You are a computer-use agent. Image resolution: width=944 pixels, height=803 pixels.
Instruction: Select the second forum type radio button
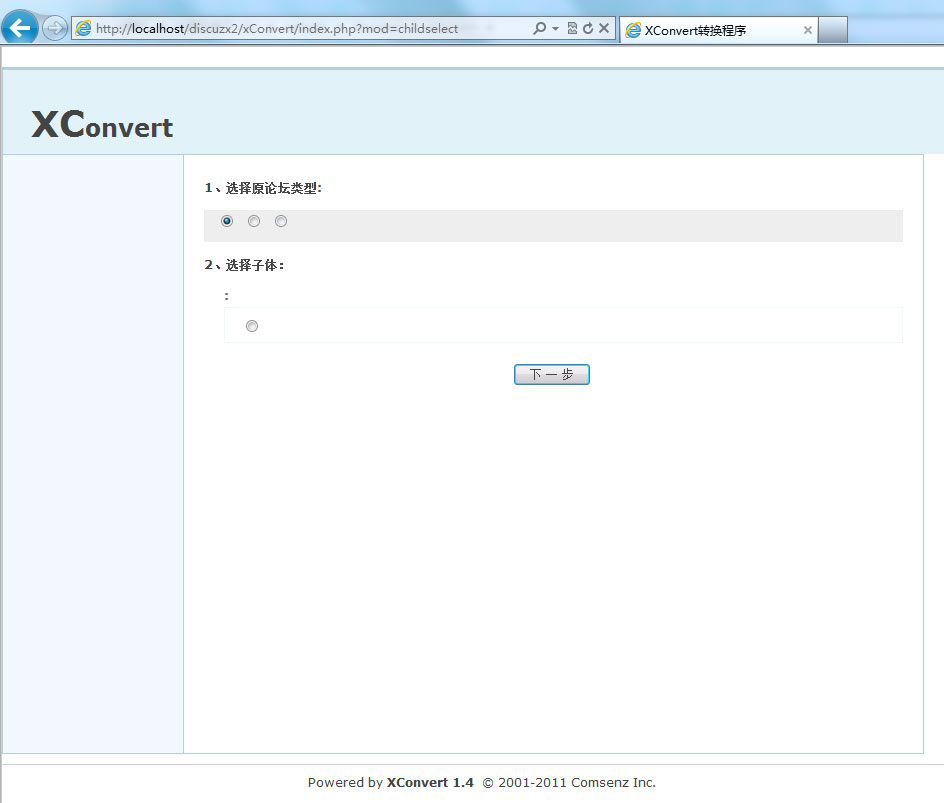click(254, 221)
